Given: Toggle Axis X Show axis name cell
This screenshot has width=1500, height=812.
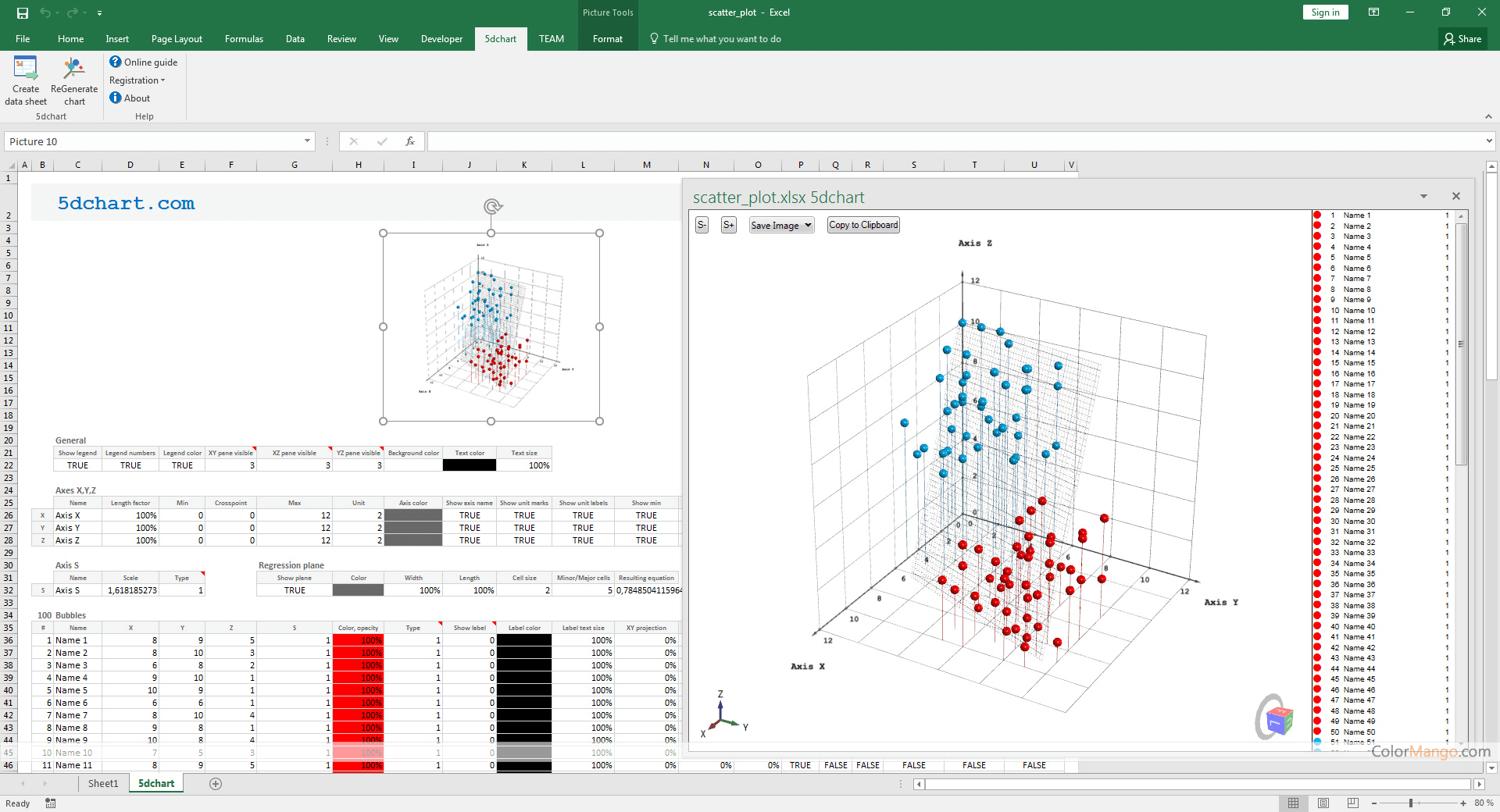Looking at the screenshot, I should point(470,515).
